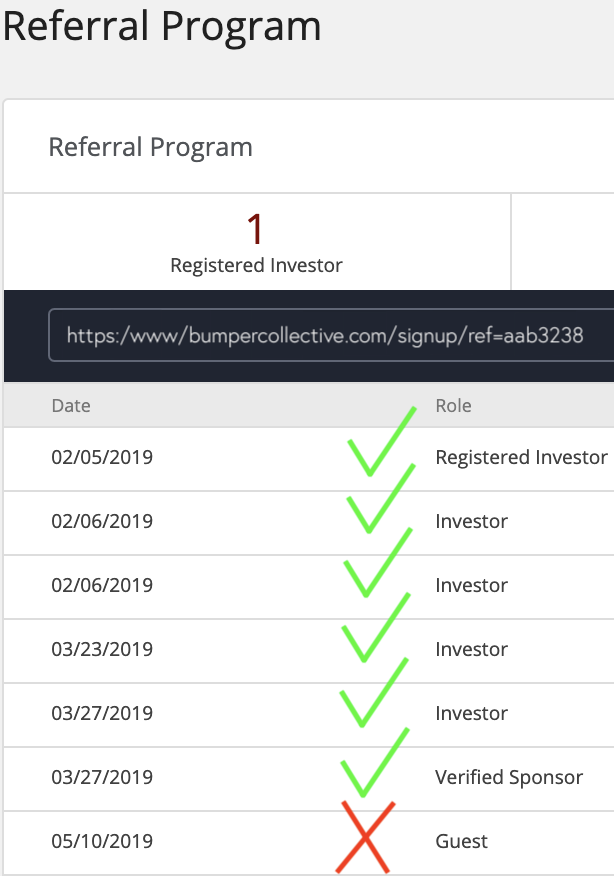
Task: Select the Registered Investor counter tab
Action: (x=257, y=242)
